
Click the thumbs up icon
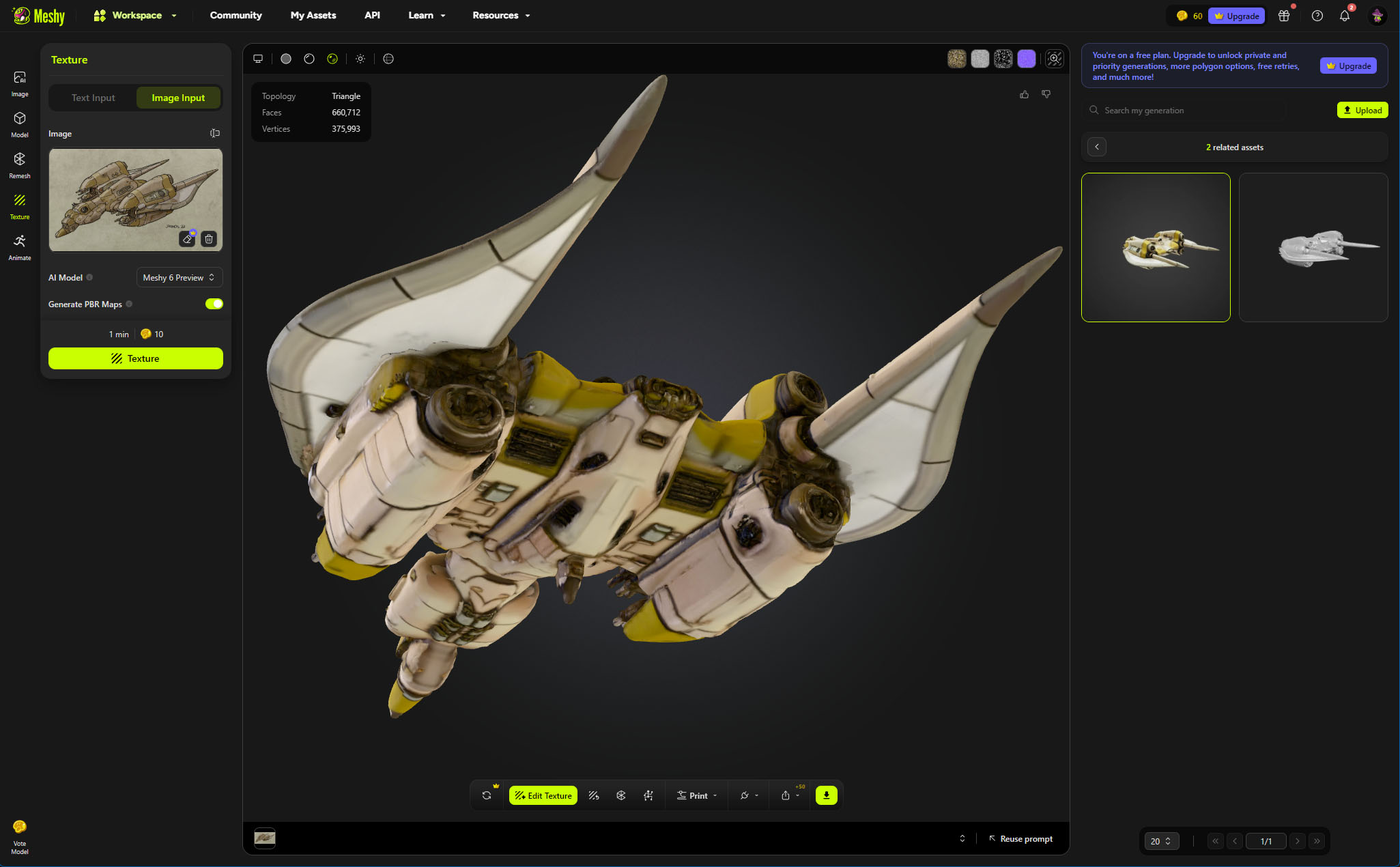pyautogui.click(x=1024, y=94)
